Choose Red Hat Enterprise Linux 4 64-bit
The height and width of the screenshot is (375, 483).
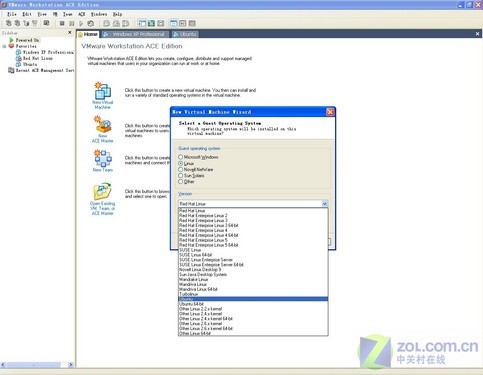coord(253,235)
